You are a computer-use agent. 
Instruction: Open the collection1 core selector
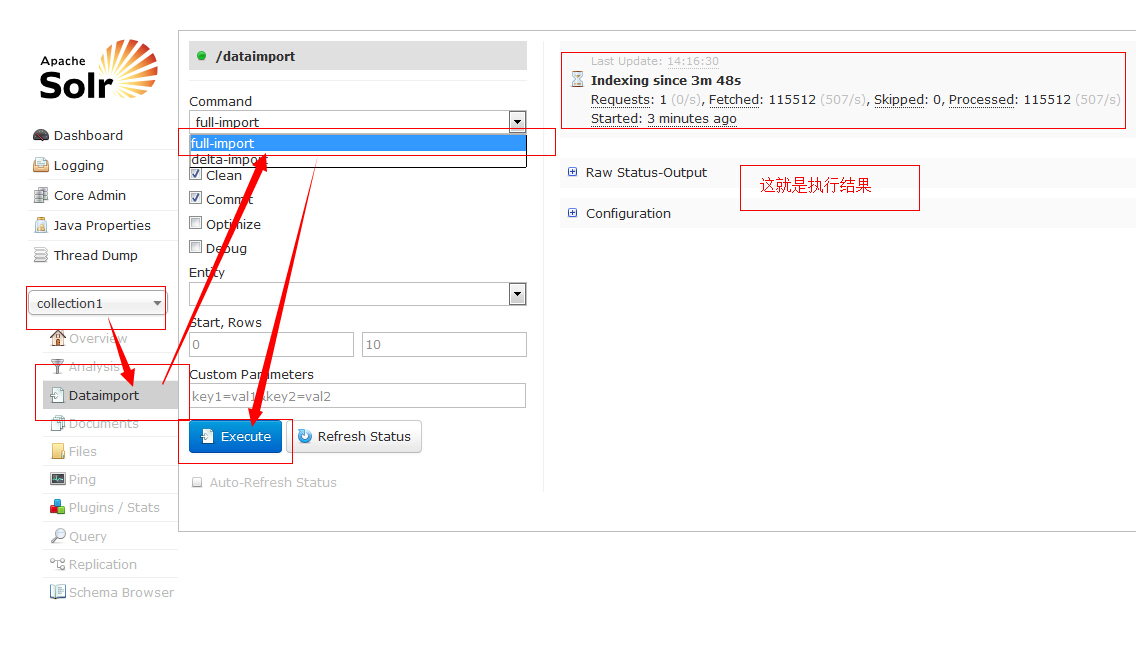[x=97, y=303]
